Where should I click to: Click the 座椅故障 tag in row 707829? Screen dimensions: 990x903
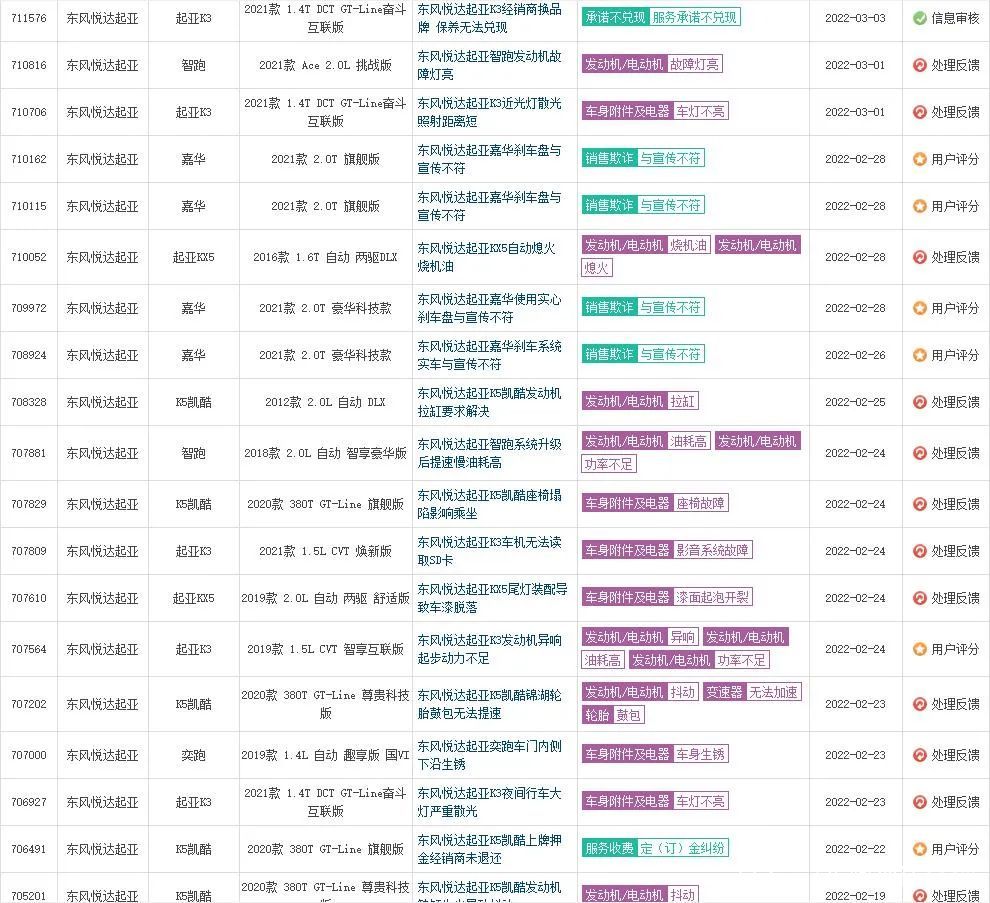point(700,503)
